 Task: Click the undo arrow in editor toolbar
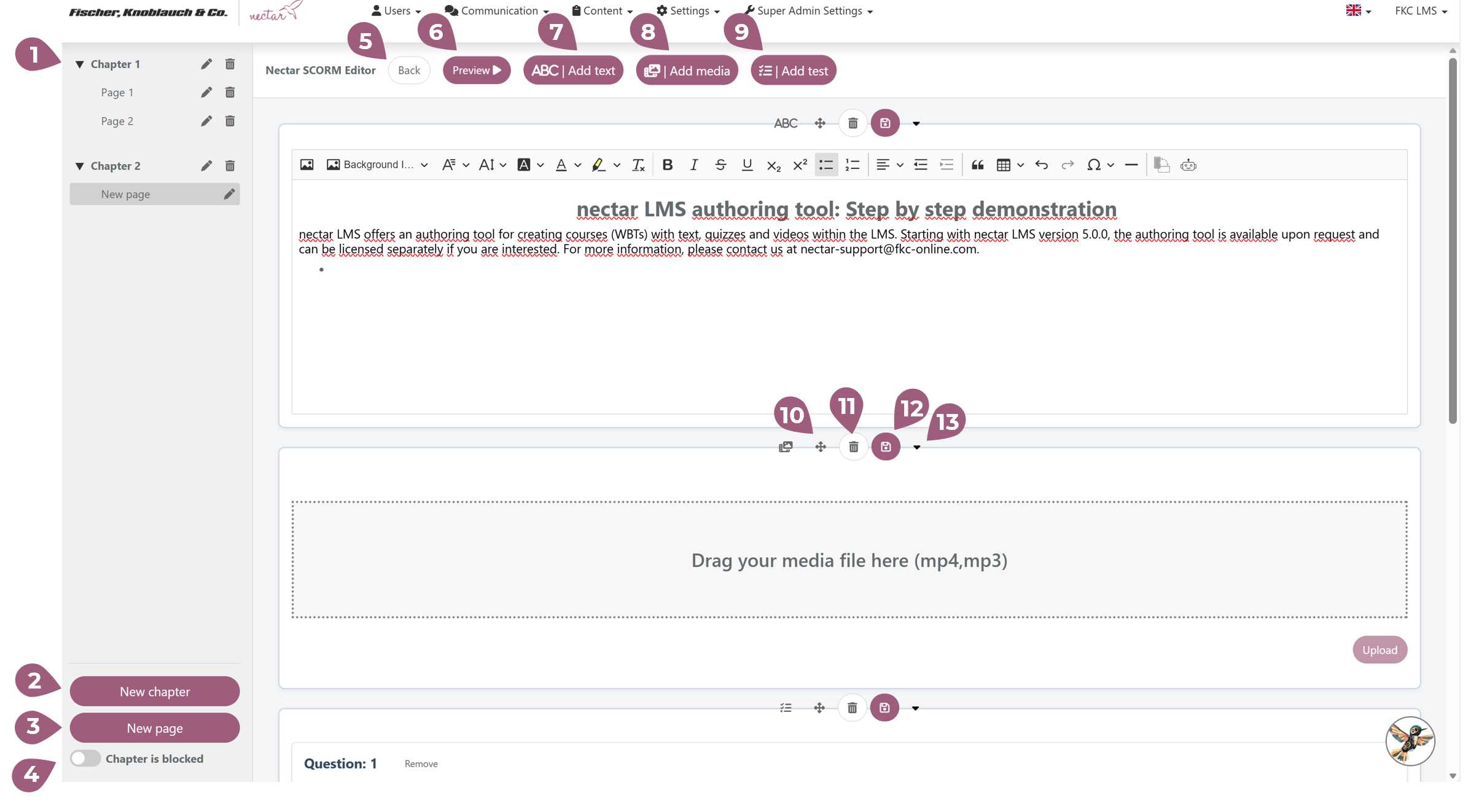pyautogui.click(x=1041, y=165)
